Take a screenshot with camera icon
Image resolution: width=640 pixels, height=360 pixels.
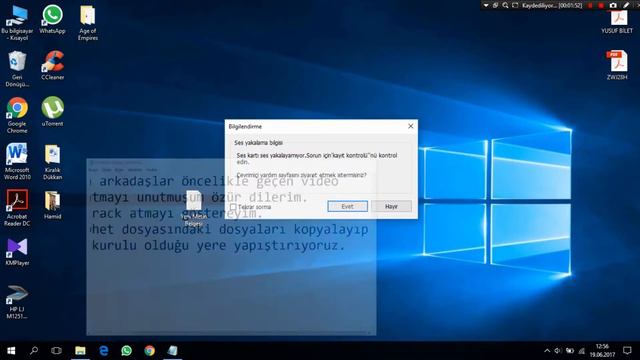(x=613, y=5)
